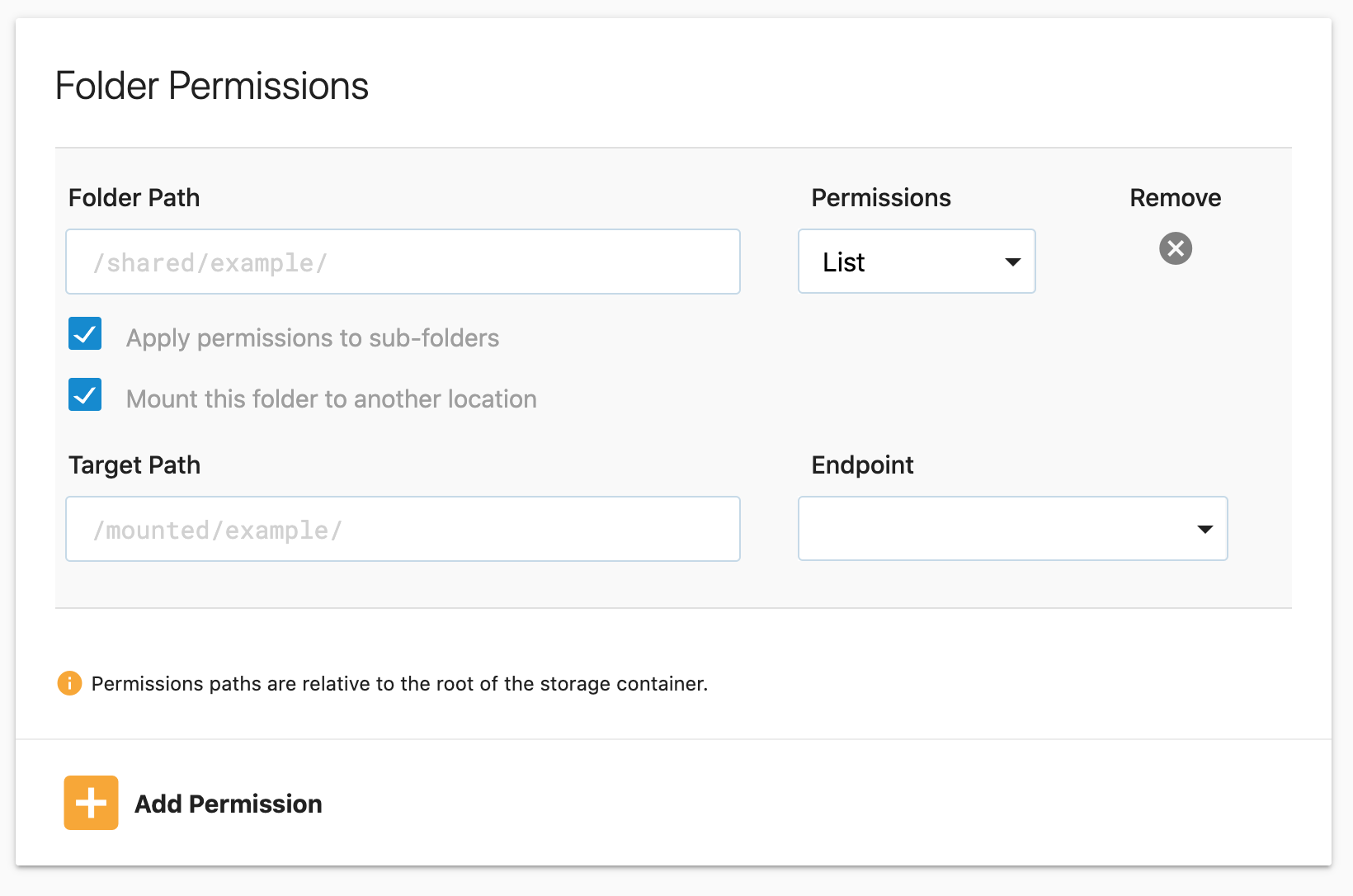
Task: Click the Folder Path field label
Action: tap(134, 198)
